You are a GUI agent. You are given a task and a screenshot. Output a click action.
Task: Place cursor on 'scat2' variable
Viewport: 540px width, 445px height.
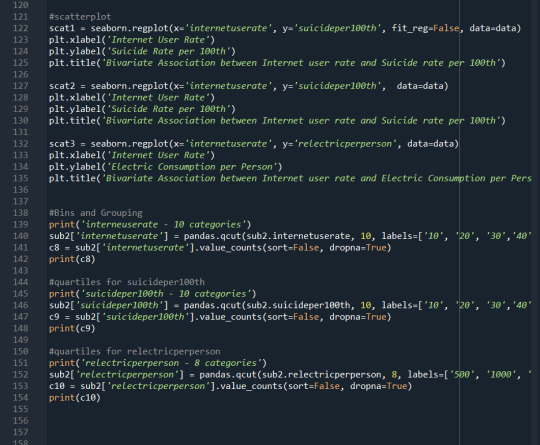[x=62, y=86]
